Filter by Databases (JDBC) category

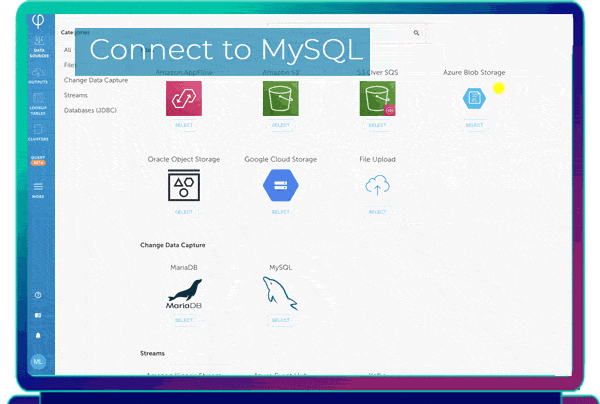90,110
